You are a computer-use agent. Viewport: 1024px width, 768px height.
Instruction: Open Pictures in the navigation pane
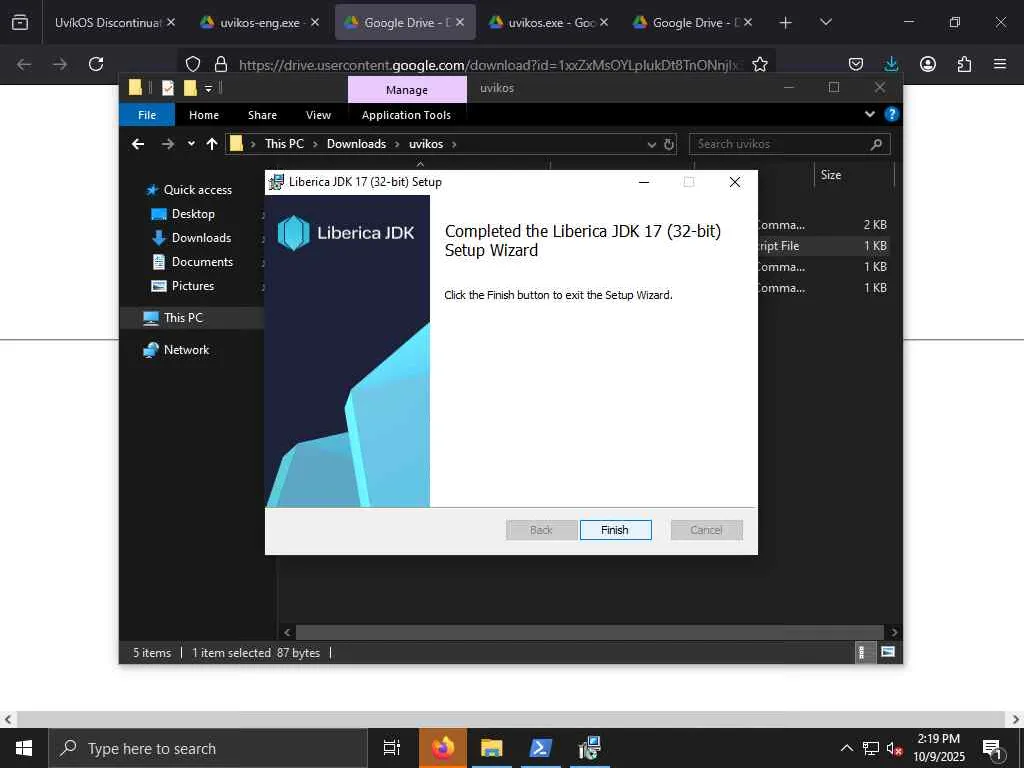click(x=193, y=285)
